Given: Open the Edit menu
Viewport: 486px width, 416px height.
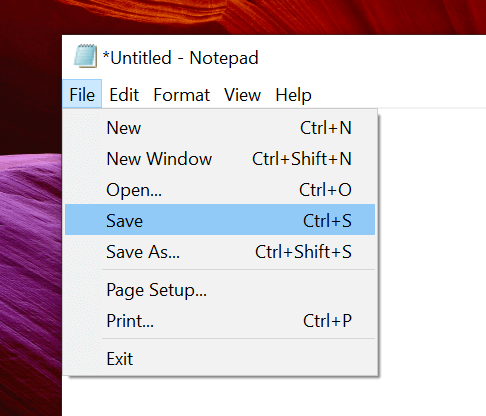Looking at the screenshot, I should pos(124,95).
